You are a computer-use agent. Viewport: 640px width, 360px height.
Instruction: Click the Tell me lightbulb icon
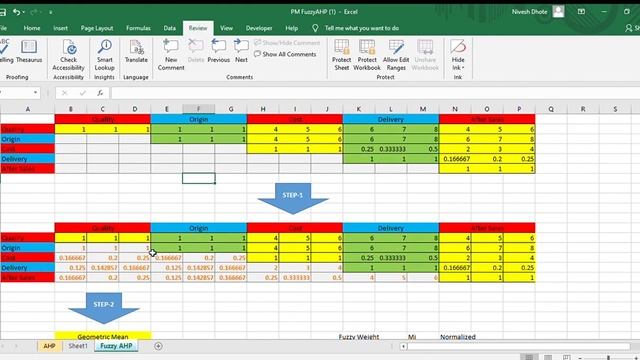click(315, 28)
